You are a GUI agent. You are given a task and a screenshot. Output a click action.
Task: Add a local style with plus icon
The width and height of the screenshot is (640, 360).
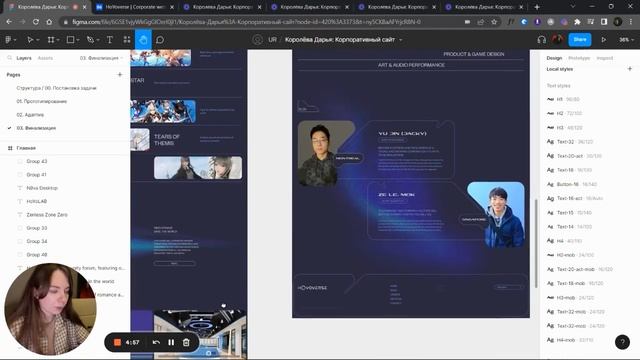629,69
